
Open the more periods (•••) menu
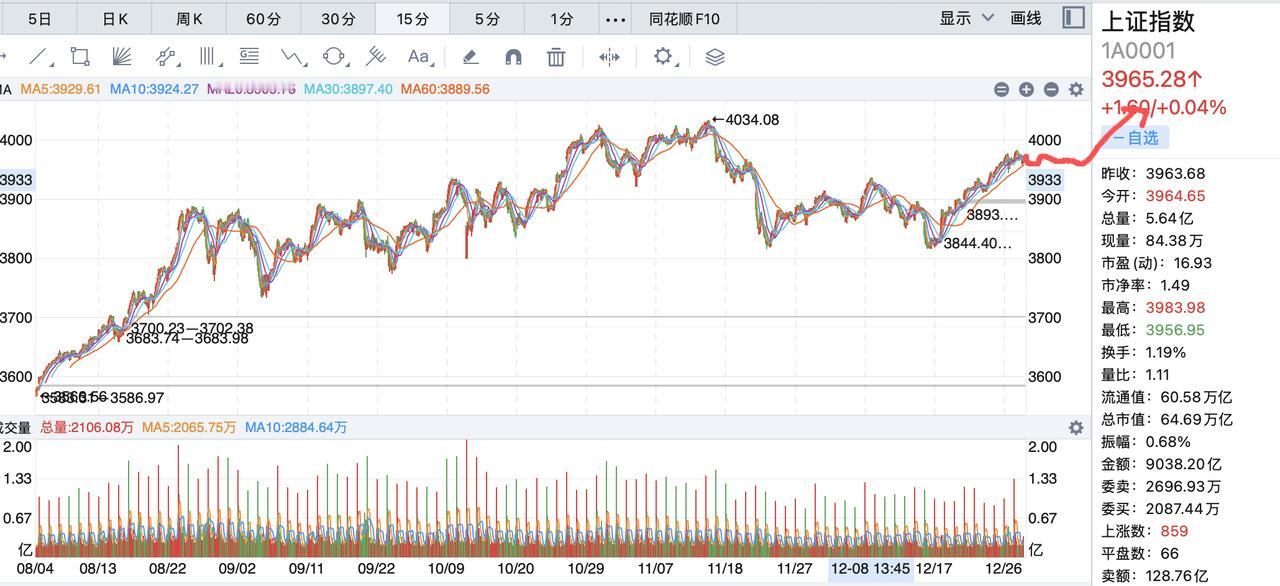click(616, 19)
